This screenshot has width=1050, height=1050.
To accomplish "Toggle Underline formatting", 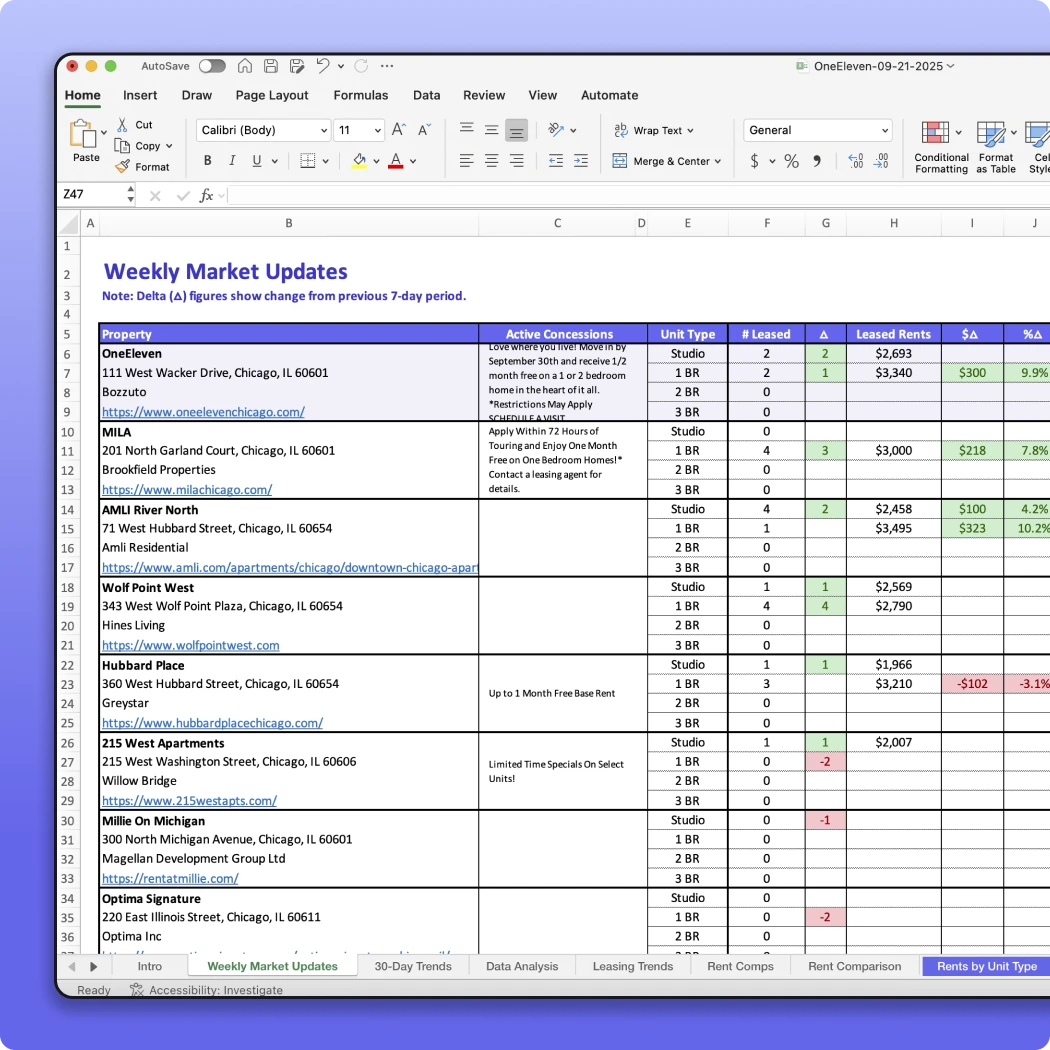I will tap(256, 161).
